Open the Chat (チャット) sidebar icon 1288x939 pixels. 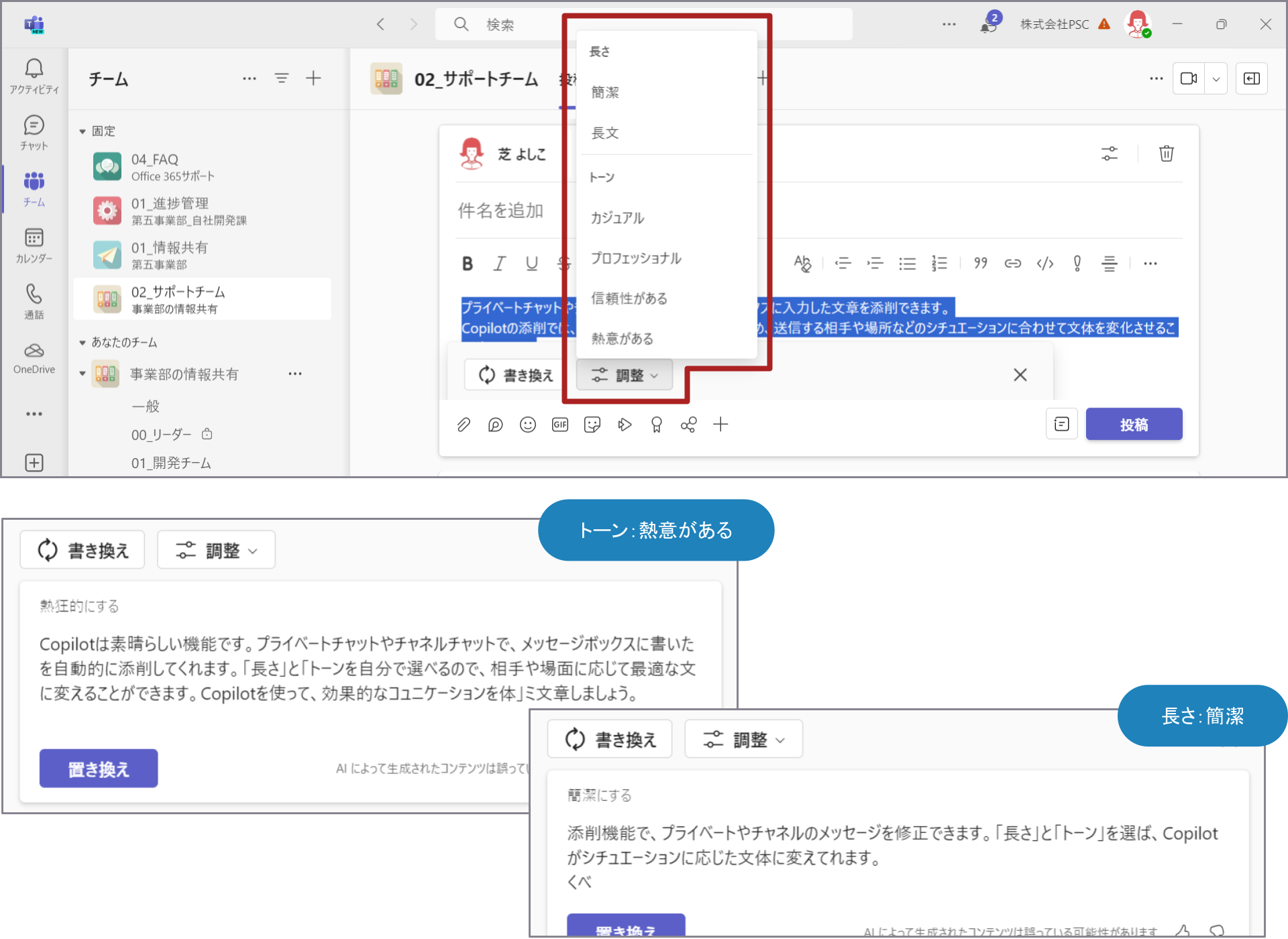(34, 132)
